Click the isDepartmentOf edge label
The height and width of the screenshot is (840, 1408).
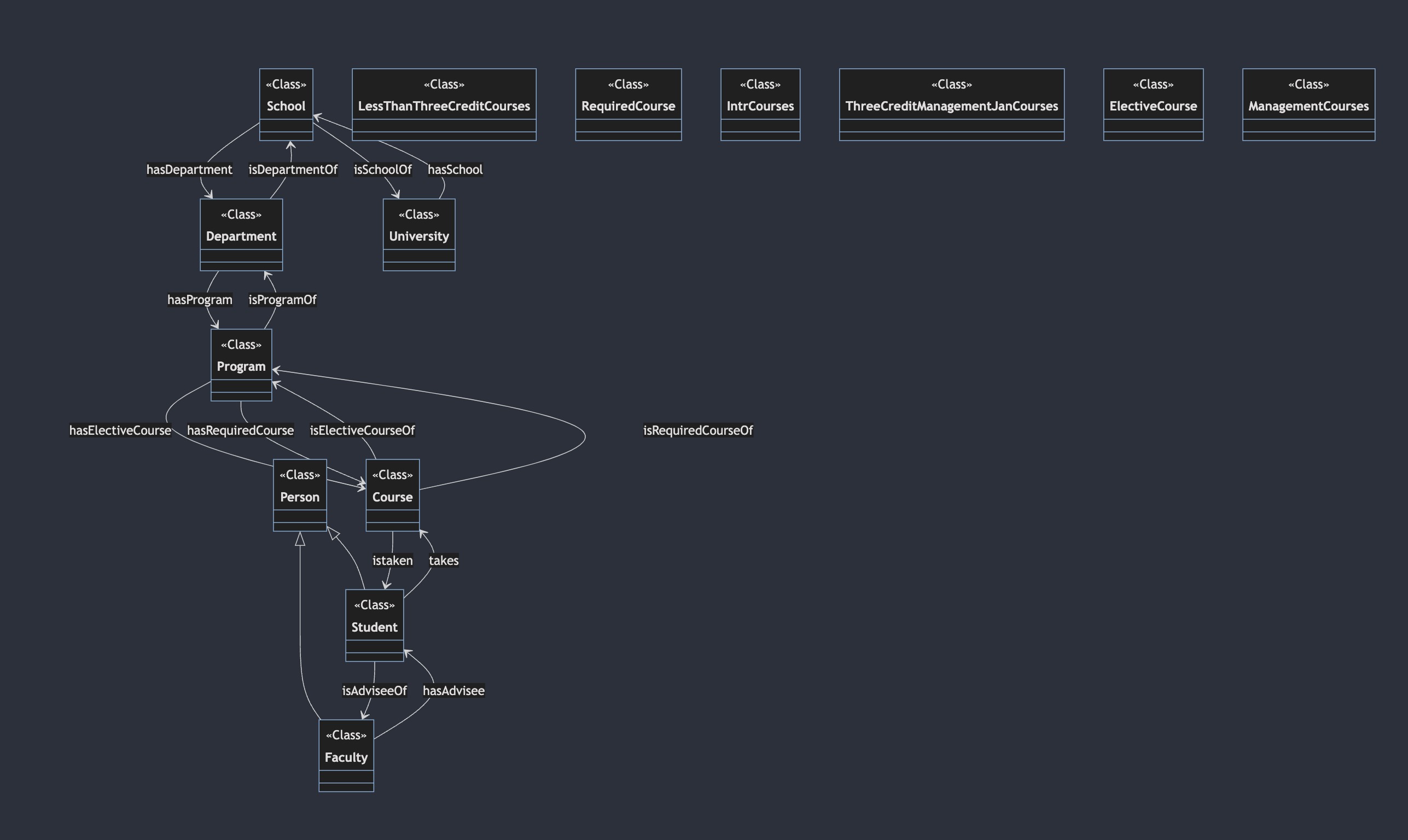pyautogui.click(x=293, y=170)
